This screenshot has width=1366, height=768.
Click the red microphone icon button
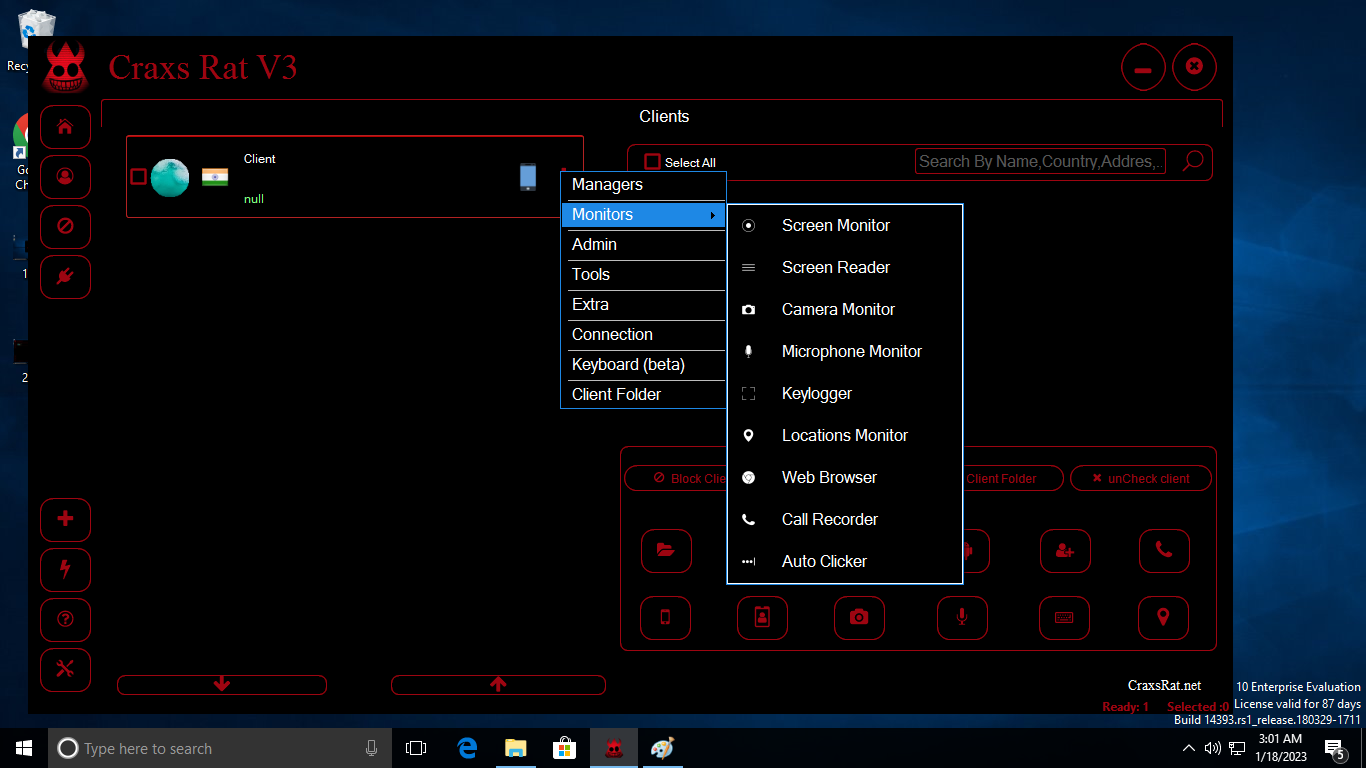962,618
